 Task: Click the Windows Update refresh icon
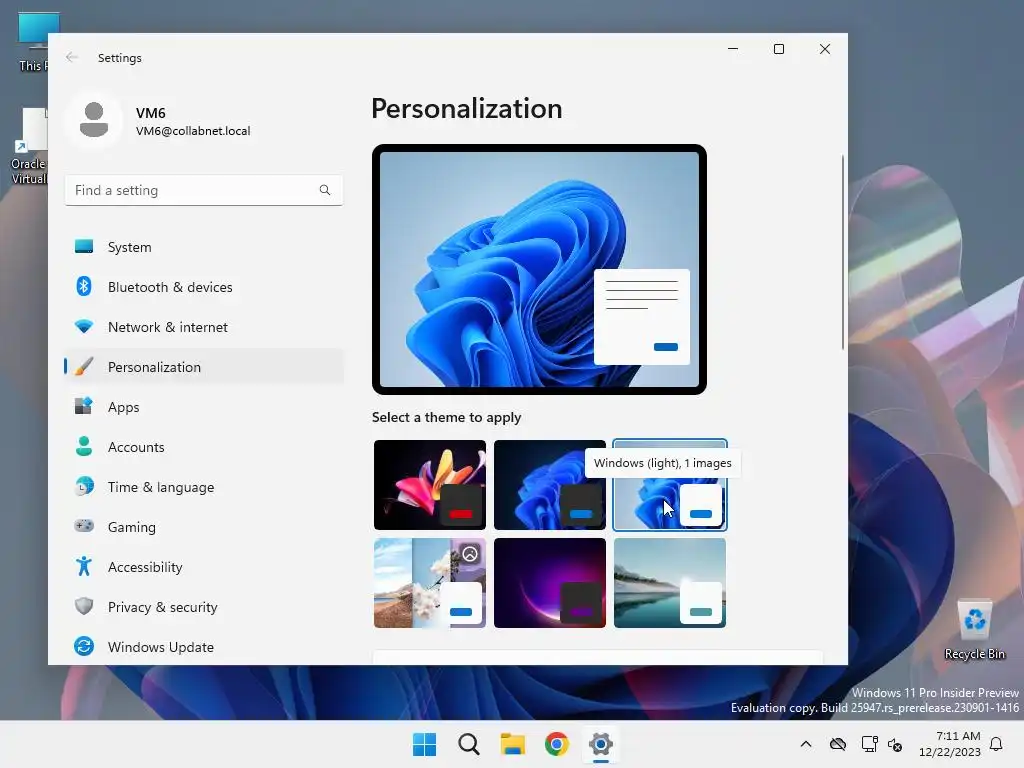84,646
